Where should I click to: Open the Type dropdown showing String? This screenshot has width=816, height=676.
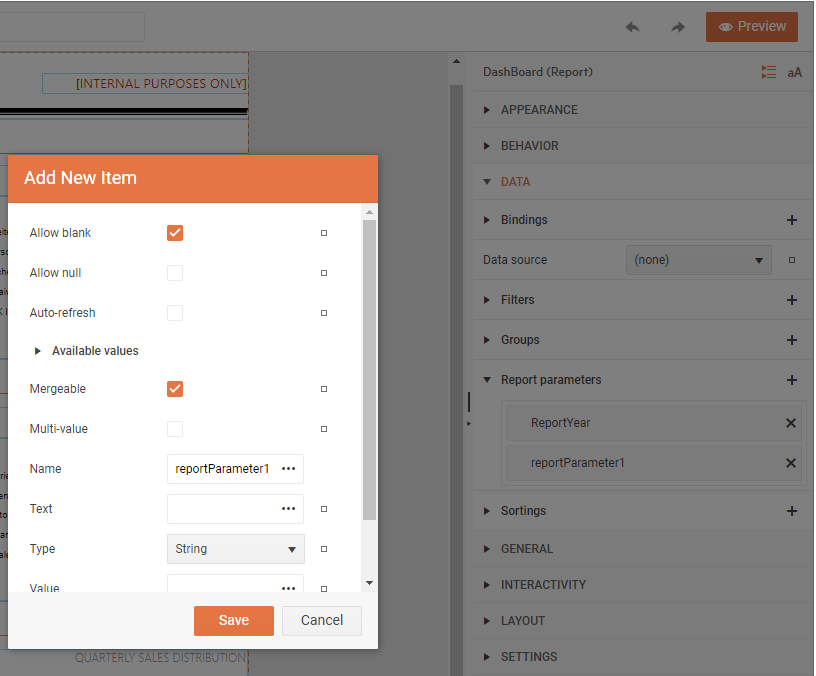coord(235,548)
